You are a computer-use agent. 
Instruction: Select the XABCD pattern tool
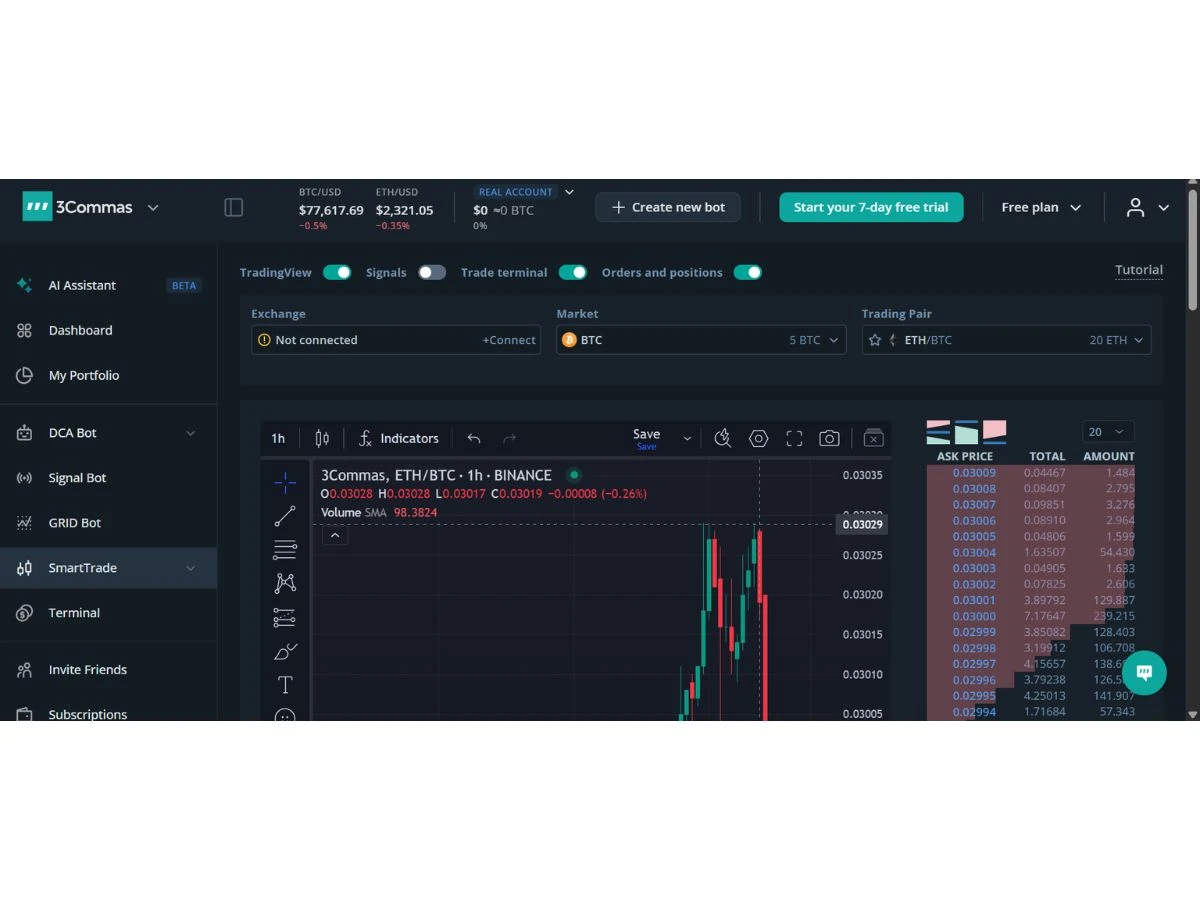tap(285, 583)
